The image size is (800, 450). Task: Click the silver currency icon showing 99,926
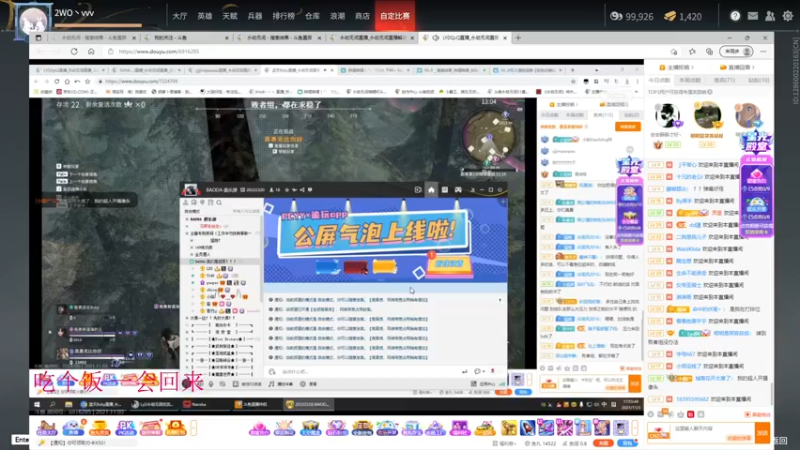coord(616,16)
